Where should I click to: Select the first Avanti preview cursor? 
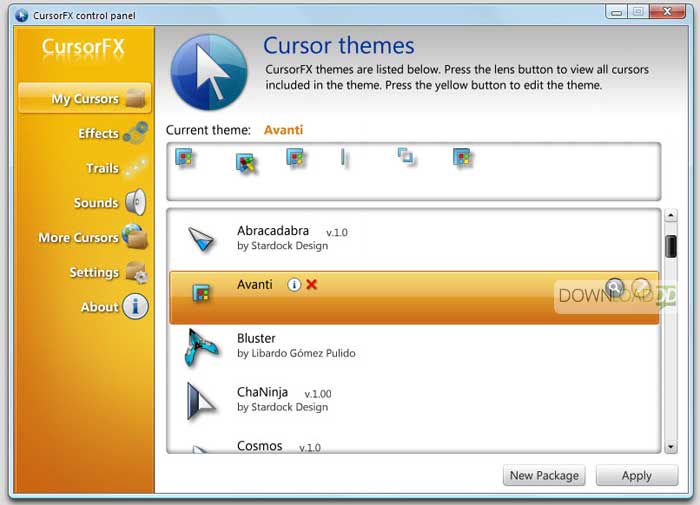[x=184, y=157]
